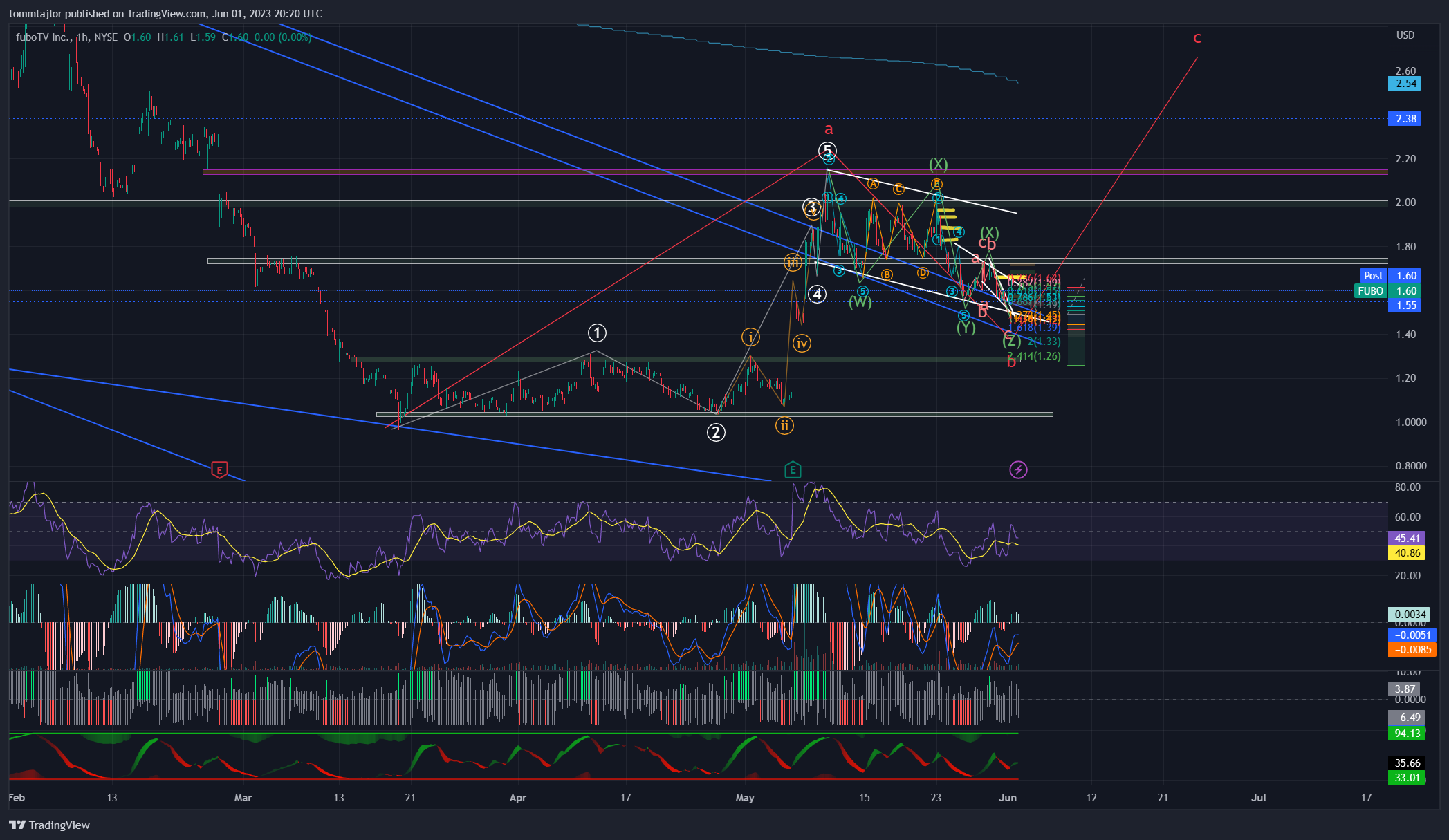The image size is (1449, 840).
Task: Select the orange circled iv wave label
Action: (802, 343)
